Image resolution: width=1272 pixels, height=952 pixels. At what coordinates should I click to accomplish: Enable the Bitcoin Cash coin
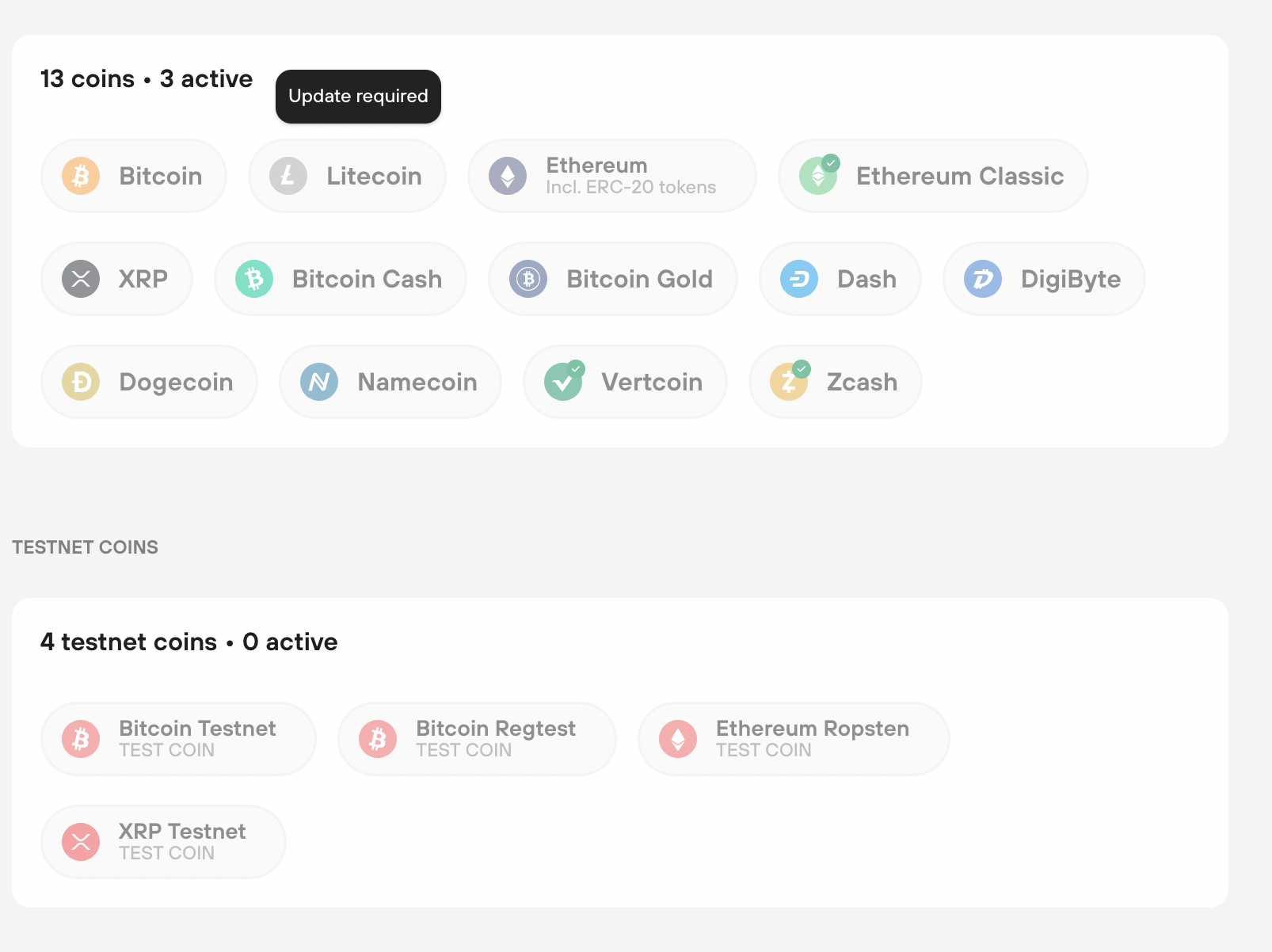[x=341, y=279]
